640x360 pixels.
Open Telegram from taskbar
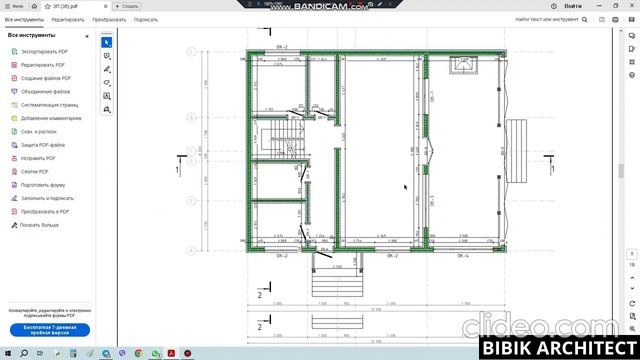pos(106,353)
